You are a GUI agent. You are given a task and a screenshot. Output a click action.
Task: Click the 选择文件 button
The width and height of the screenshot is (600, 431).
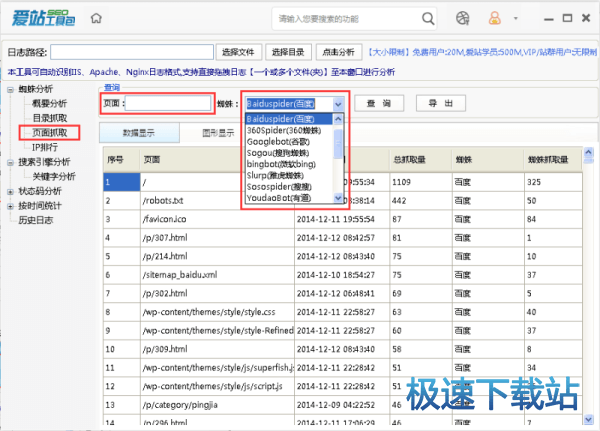point(238,52)
